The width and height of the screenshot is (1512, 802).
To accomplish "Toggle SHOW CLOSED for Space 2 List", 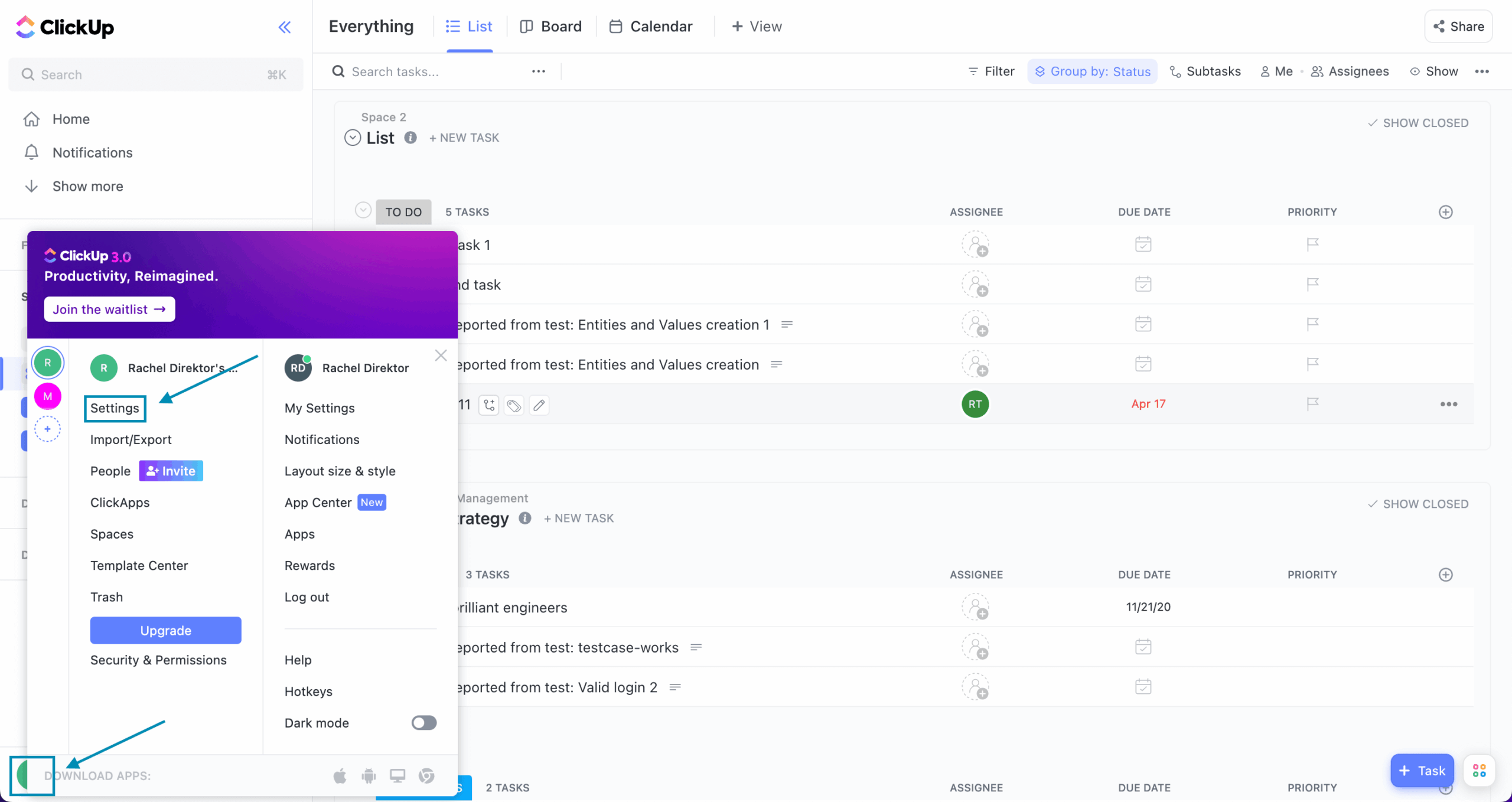I will click(1418, 123).
